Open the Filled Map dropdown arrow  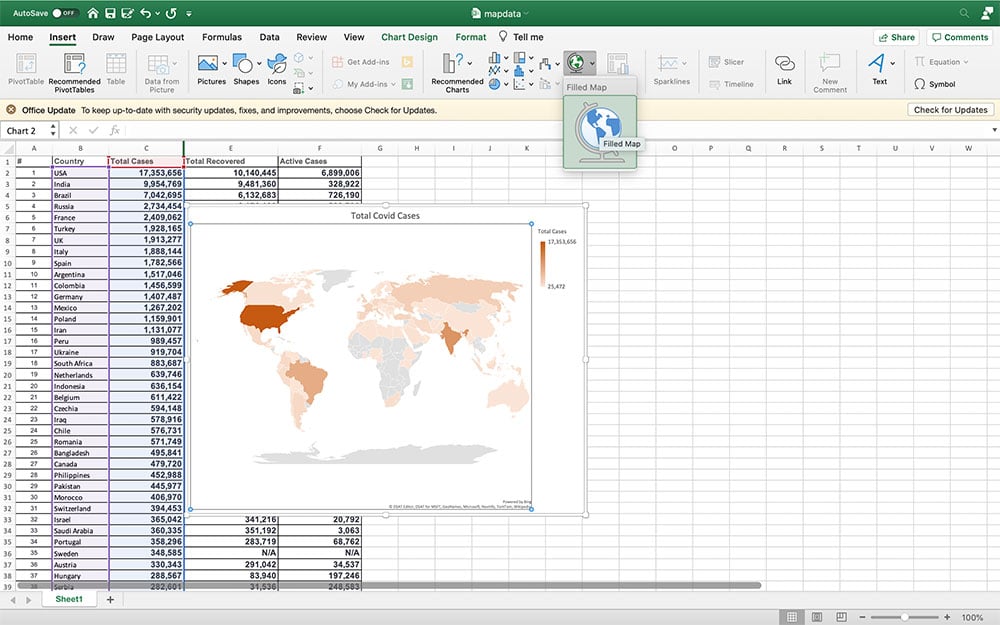click(x=591, y=62)
